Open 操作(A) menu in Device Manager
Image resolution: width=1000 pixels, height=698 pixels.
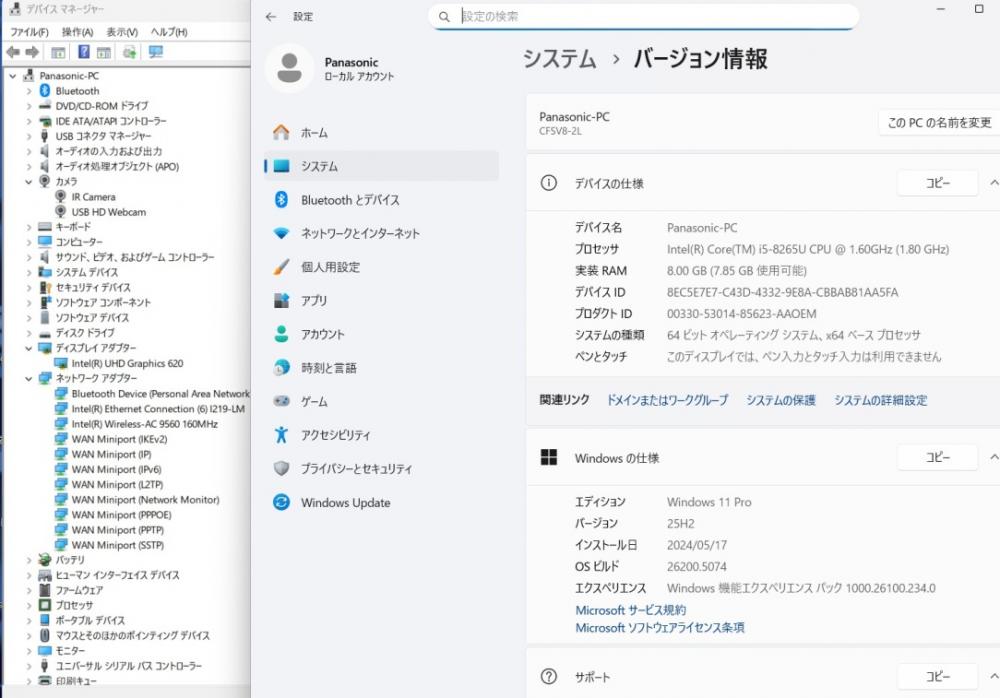tap(77, 32)
